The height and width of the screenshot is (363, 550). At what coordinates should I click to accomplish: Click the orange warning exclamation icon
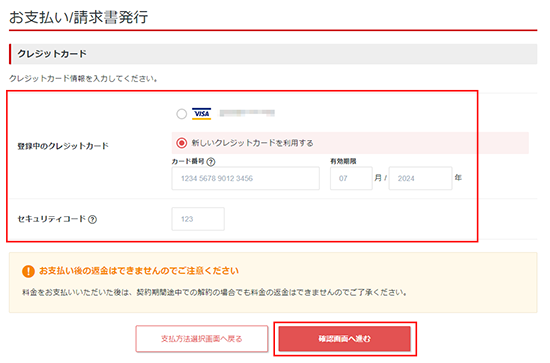pos(28,271)
